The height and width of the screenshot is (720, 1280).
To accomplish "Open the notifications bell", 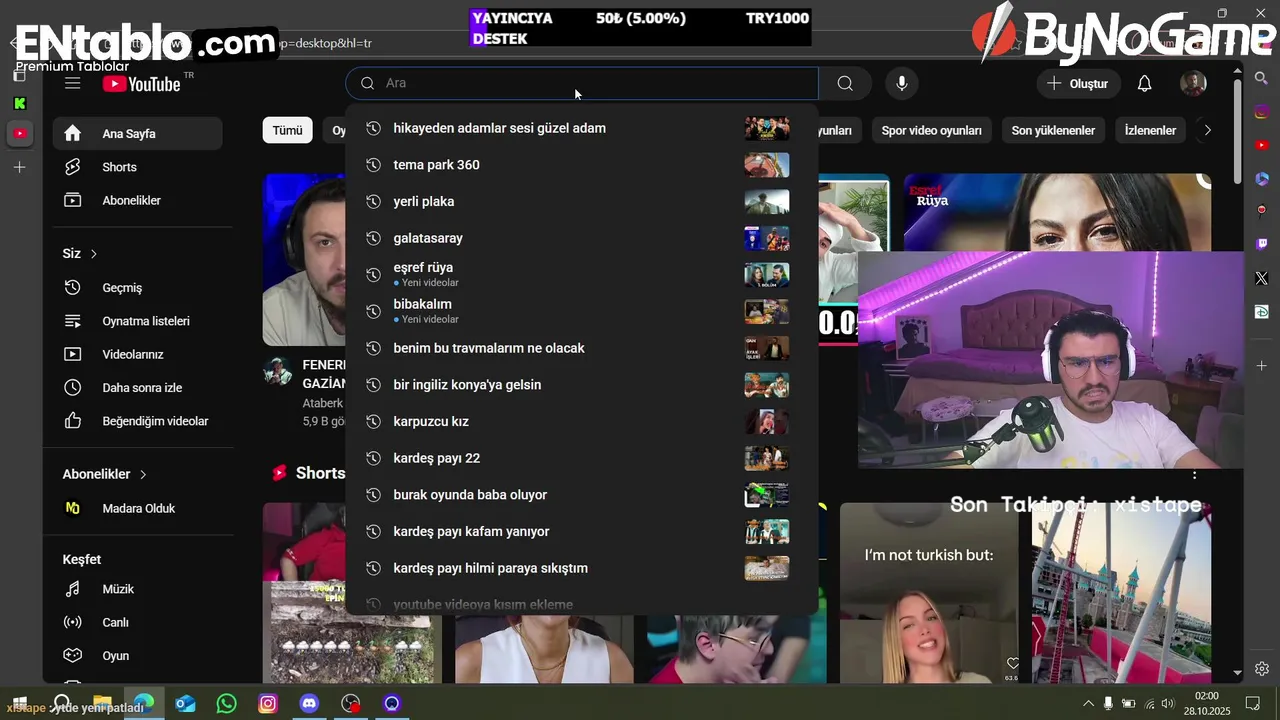I will tap(1145, 83).
